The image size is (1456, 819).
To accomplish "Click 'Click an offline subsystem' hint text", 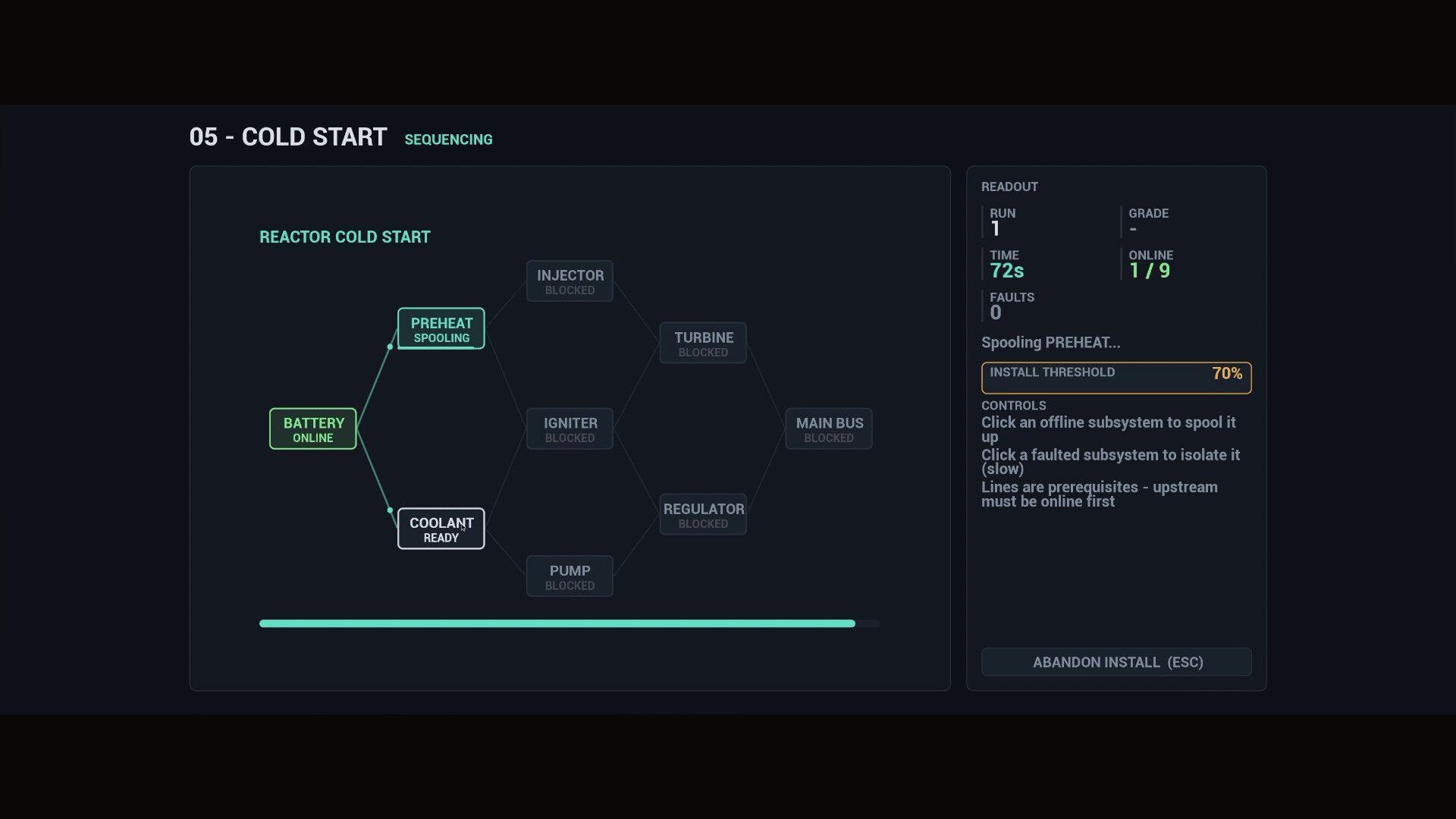I will (1108, 429).
